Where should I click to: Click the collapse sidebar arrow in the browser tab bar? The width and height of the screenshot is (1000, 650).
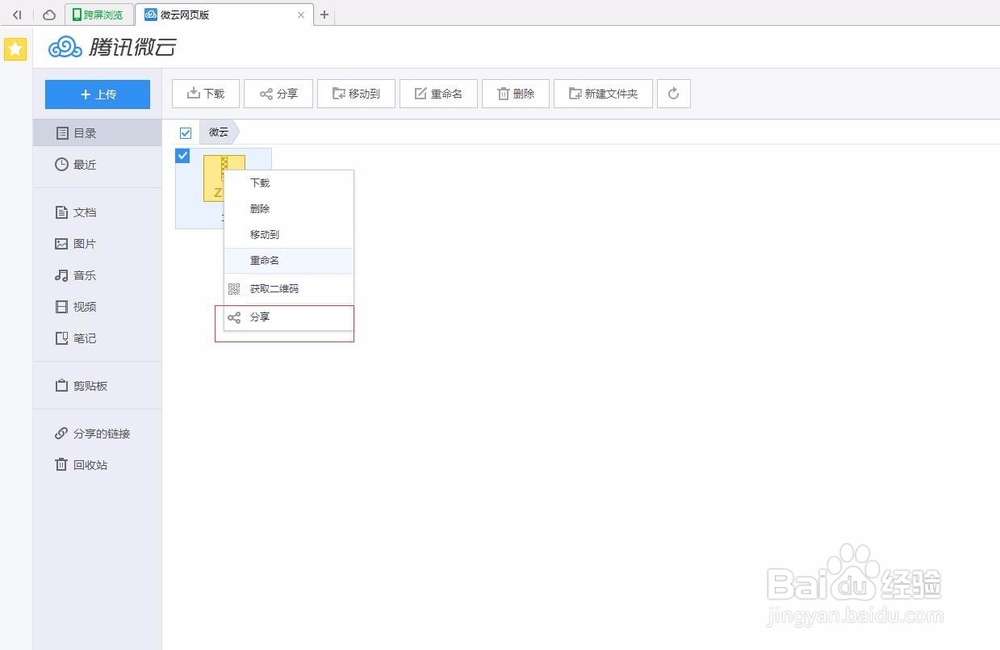(17, 15)
